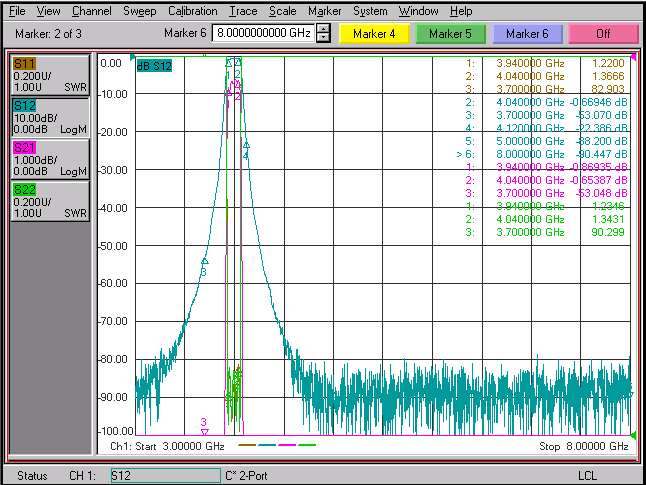The image size is (646, 485).
Task: Click the dB S12 trace title label
Action: tap(154, 66)
